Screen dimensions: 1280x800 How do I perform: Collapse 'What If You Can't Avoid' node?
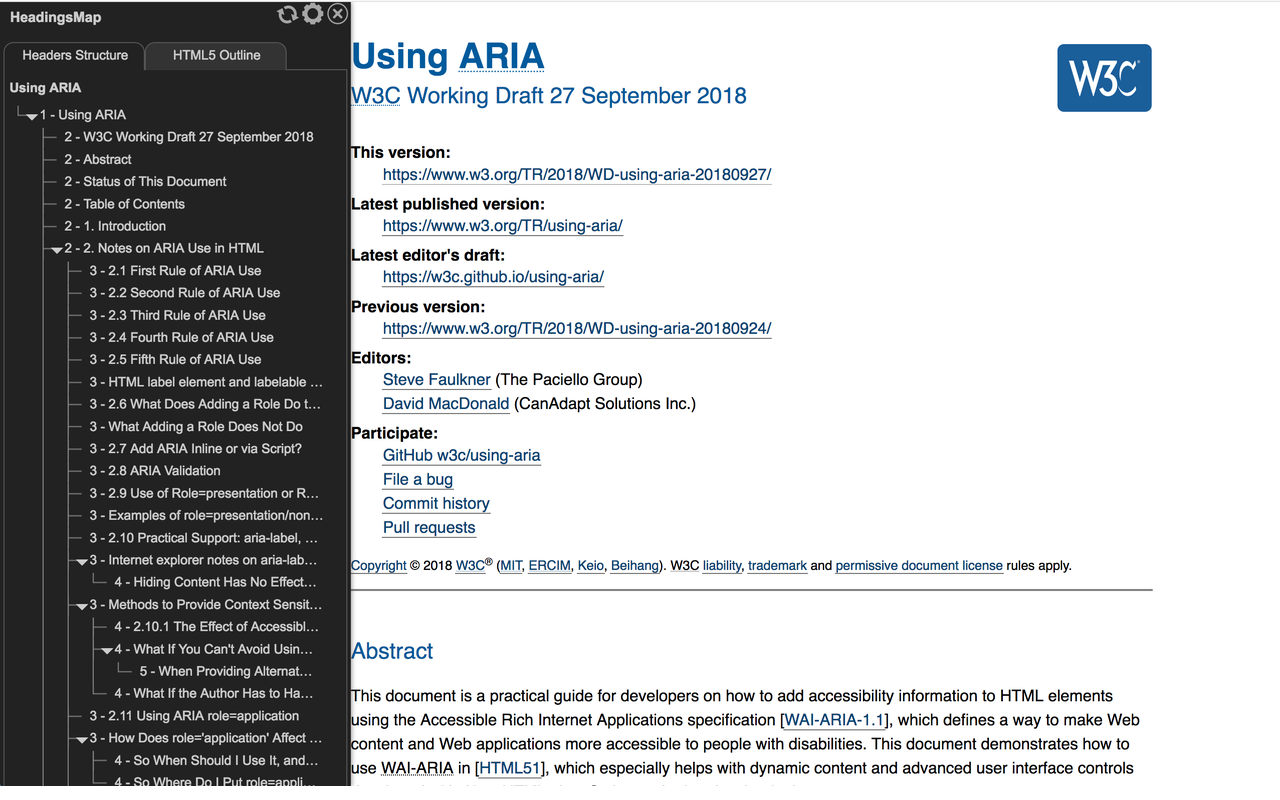(x=107, y=650)
